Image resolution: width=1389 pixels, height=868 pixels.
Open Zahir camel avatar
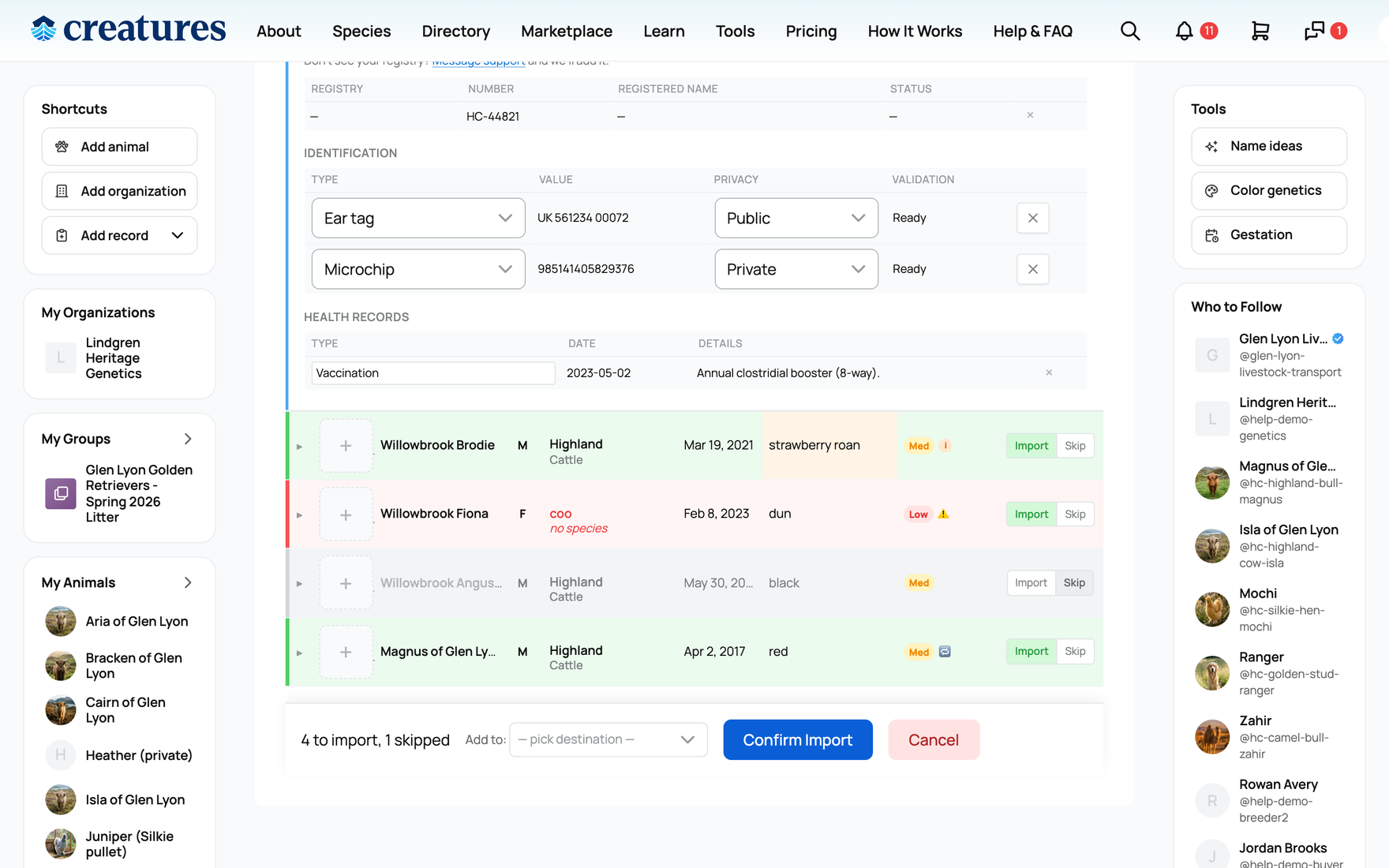pyautogui.click(x=1212, y=737)
